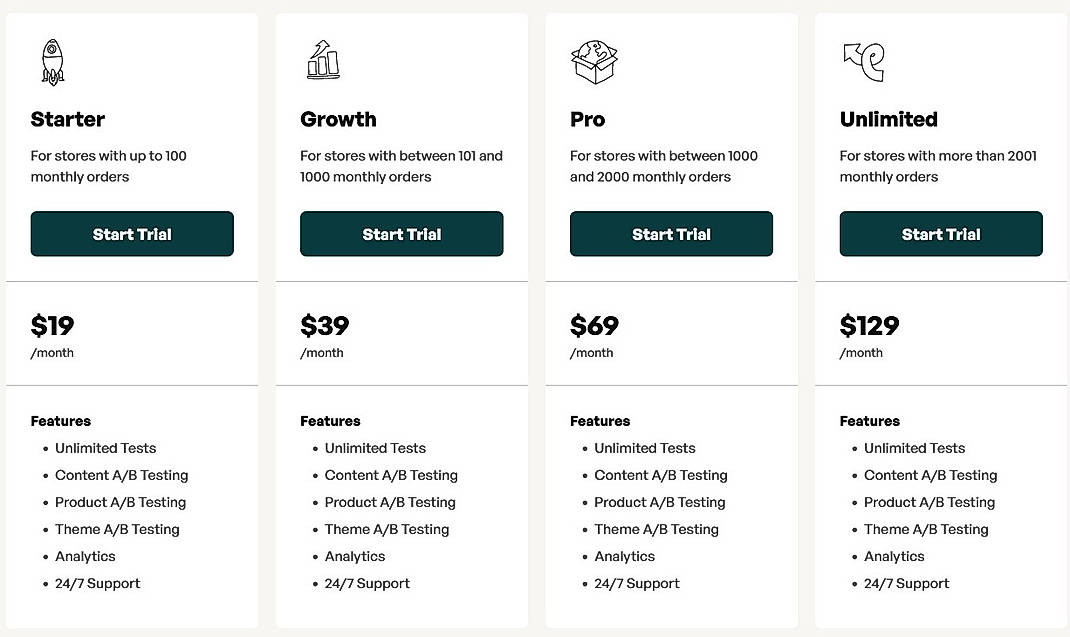Select the Pro plan heading

(587, 119)
